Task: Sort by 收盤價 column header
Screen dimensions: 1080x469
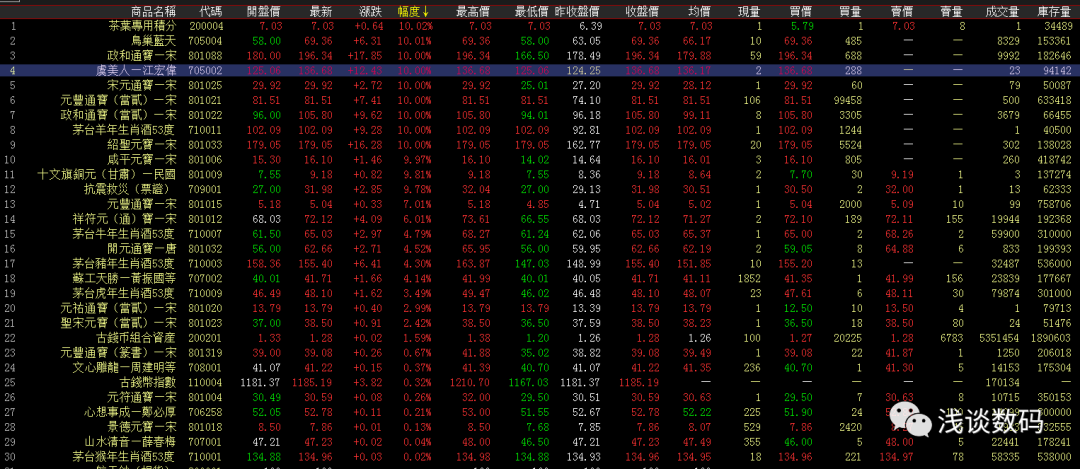Action: point(642,12)
